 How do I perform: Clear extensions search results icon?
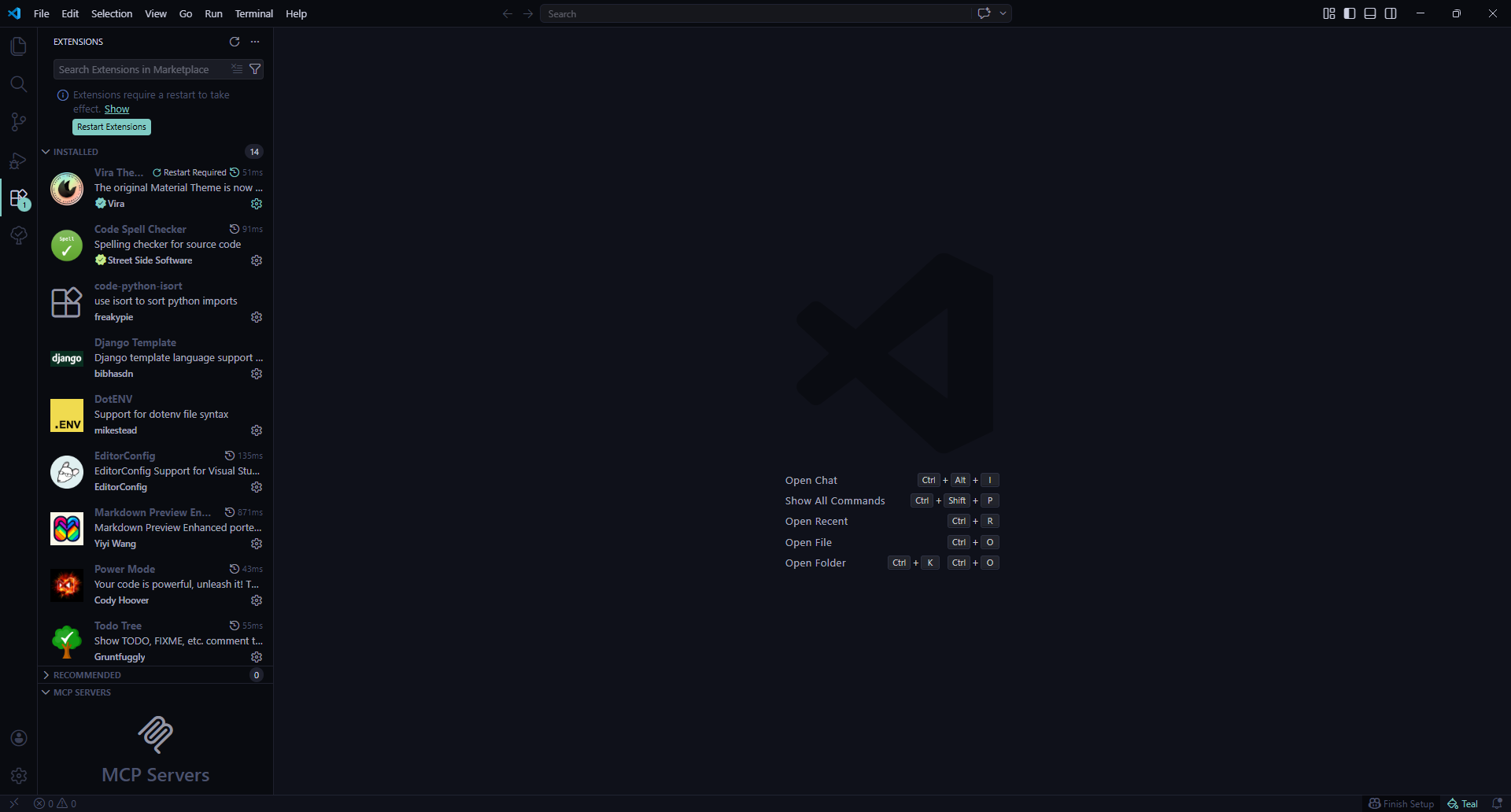click(x=237, y=69)
